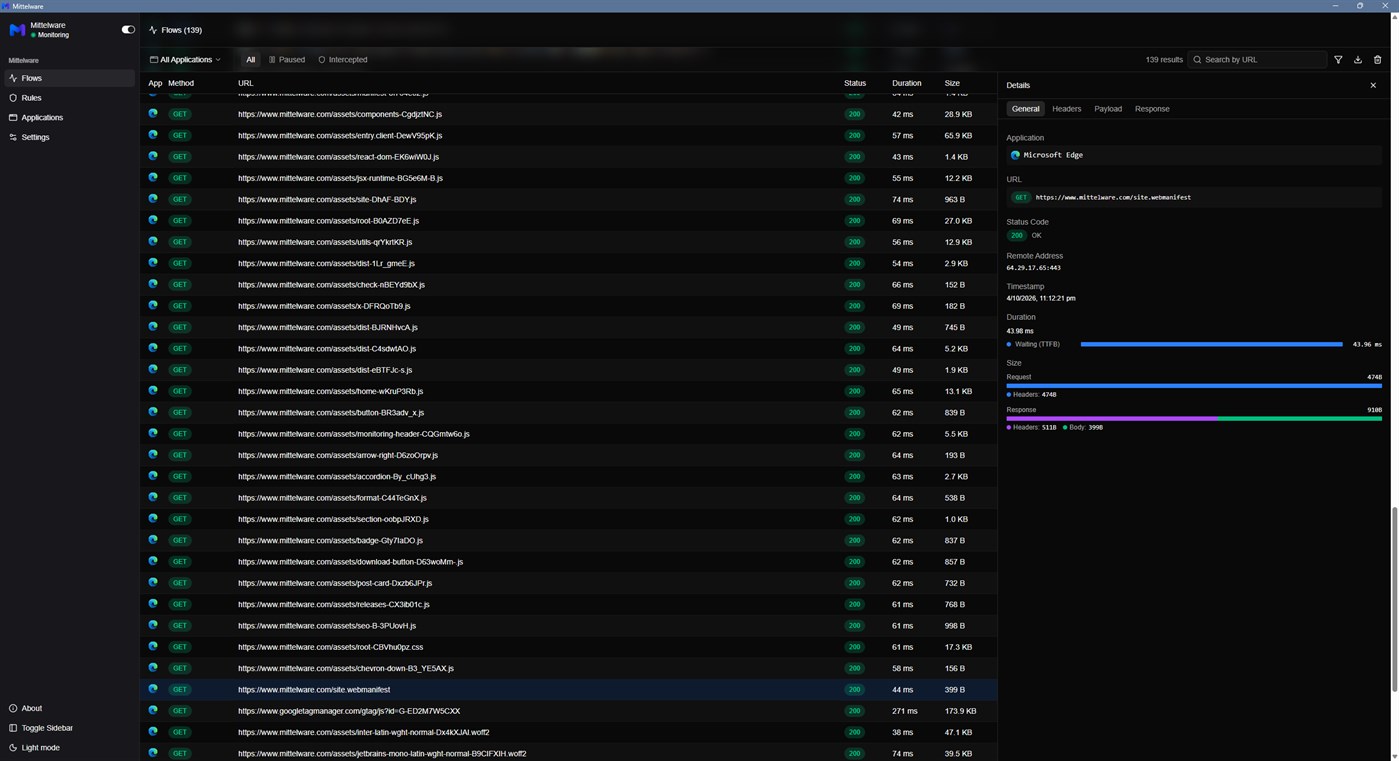Open the About page
The image size is (1399, 761).
(x=69, y=708)
